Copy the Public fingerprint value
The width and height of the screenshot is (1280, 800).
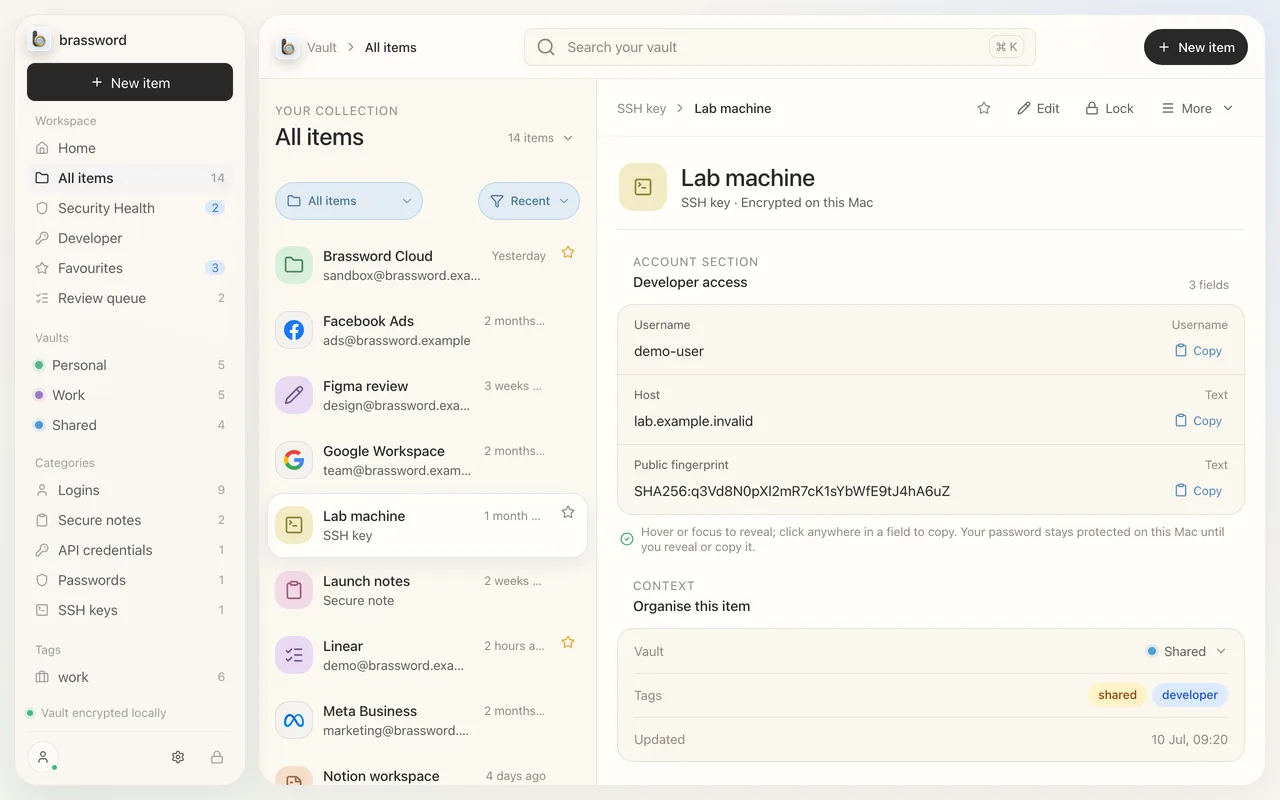click(1198, 491)
